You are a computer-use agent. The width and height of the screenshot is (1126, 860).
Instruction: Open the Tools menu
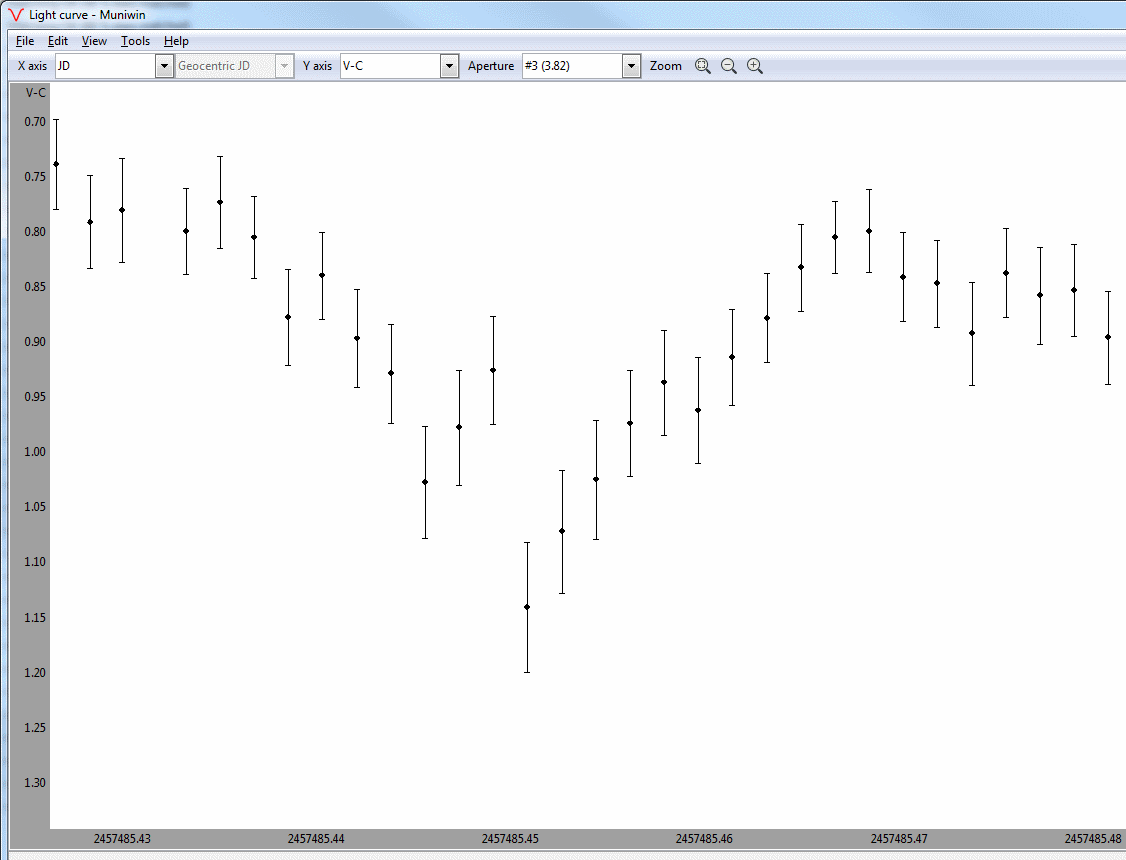tap(135, 41)
